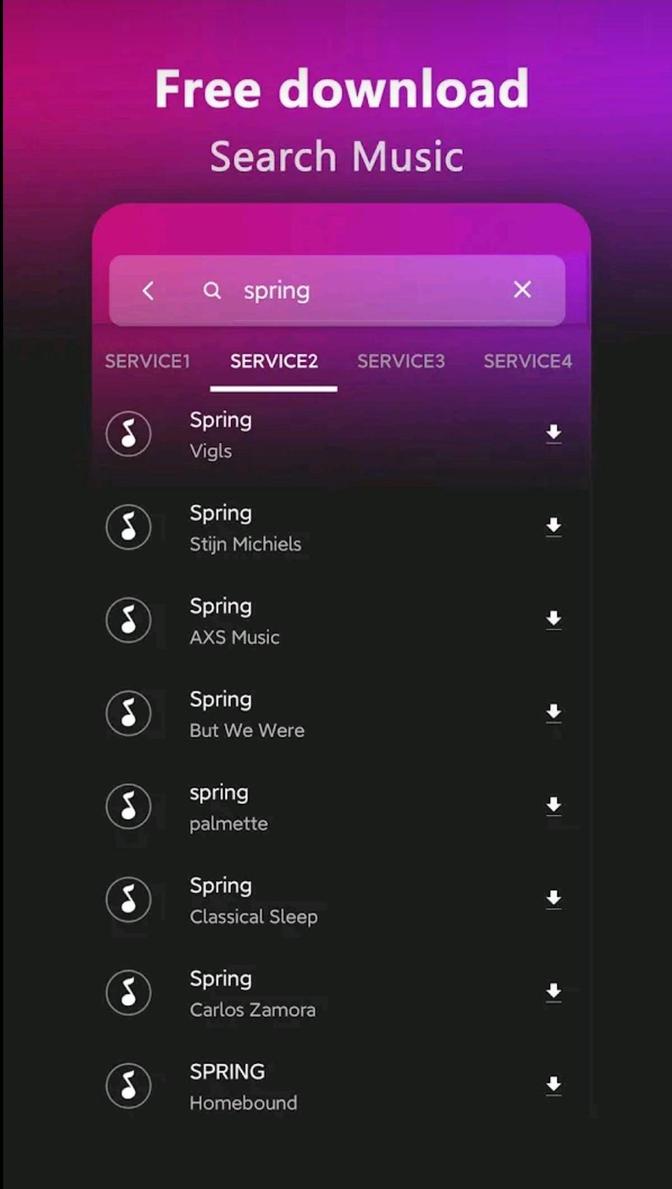
Task: Download Spring by Classical Sleep
Action: (x=554, y=899)
